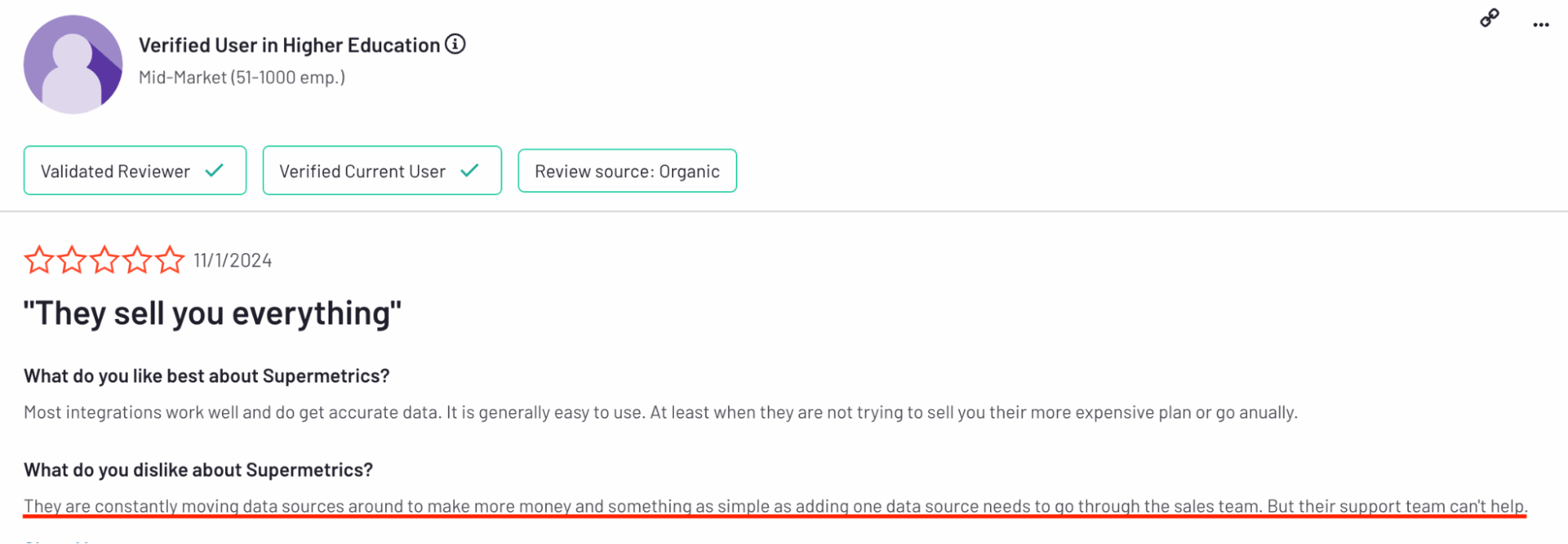Toggle the Verified Current User badge

382,170
